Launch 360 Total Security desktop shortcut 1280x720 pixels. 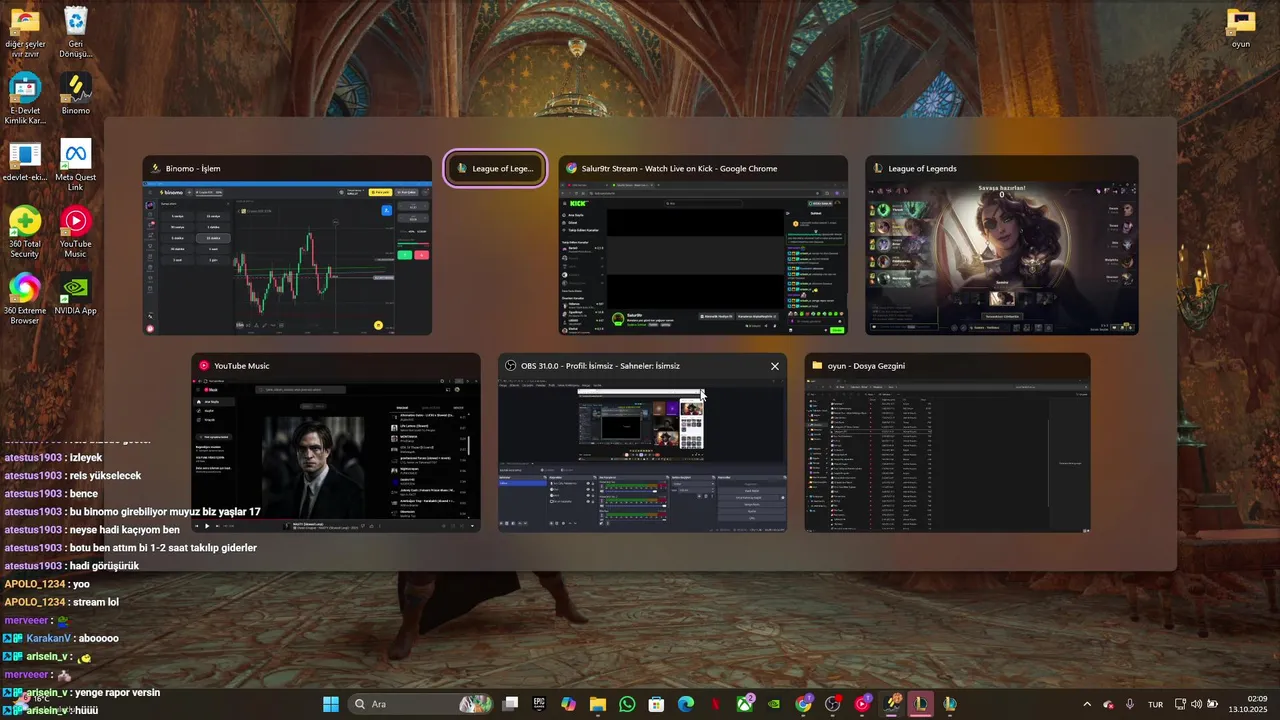(x=25, y=233)
